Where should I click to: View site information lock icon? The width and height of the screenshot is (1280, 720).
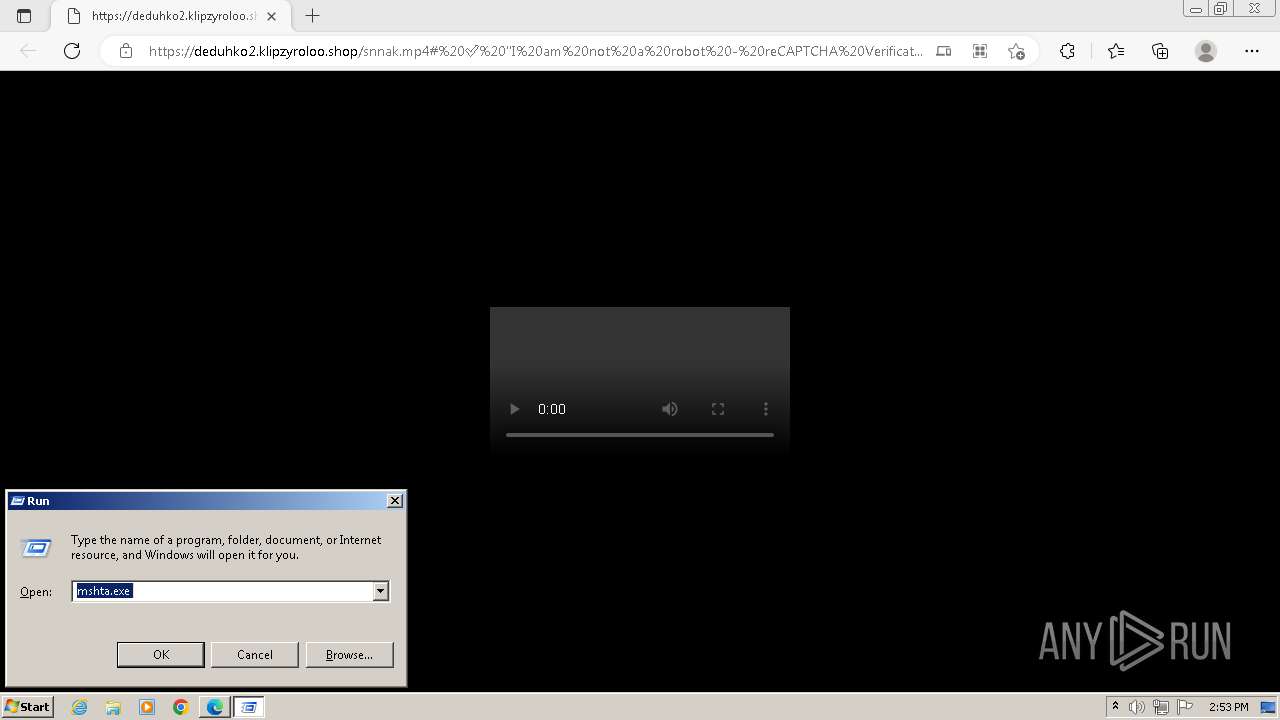click(x=126, y=51)
